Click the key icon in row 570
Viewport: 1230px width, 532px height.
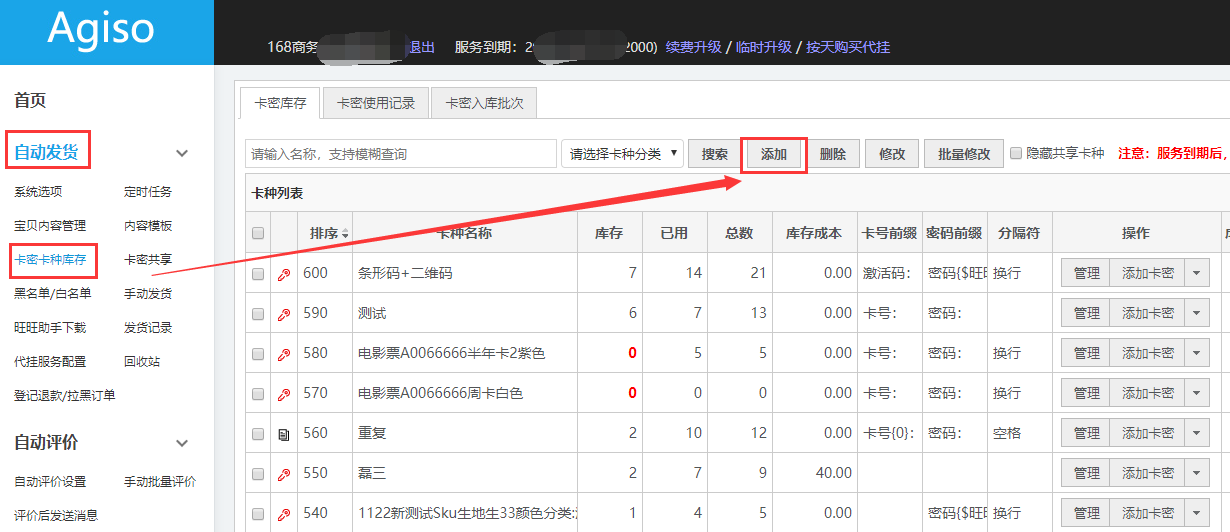pyautogui.click(x=283, y=394)
